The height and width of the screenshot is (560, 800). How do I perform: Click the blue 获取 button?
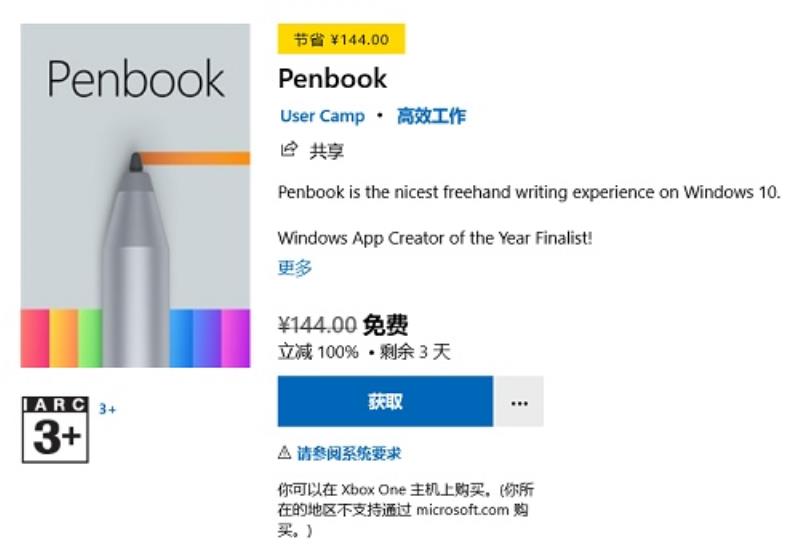click(385, 401)
